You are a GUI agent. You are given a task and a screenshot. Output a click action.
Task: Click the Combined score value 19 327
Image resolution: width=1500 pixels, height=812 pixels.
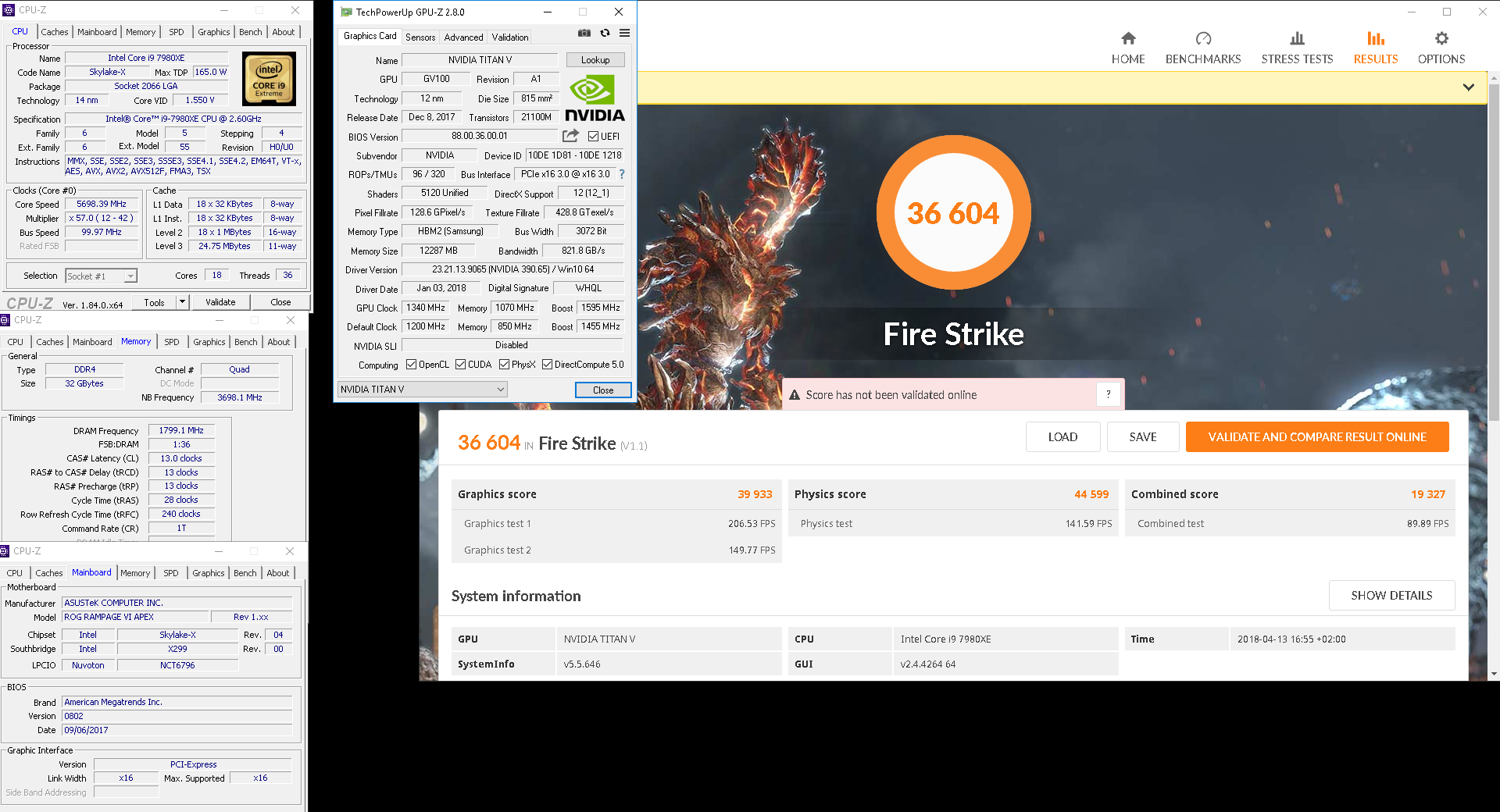pyautogui.click(x=1428, y=494)
